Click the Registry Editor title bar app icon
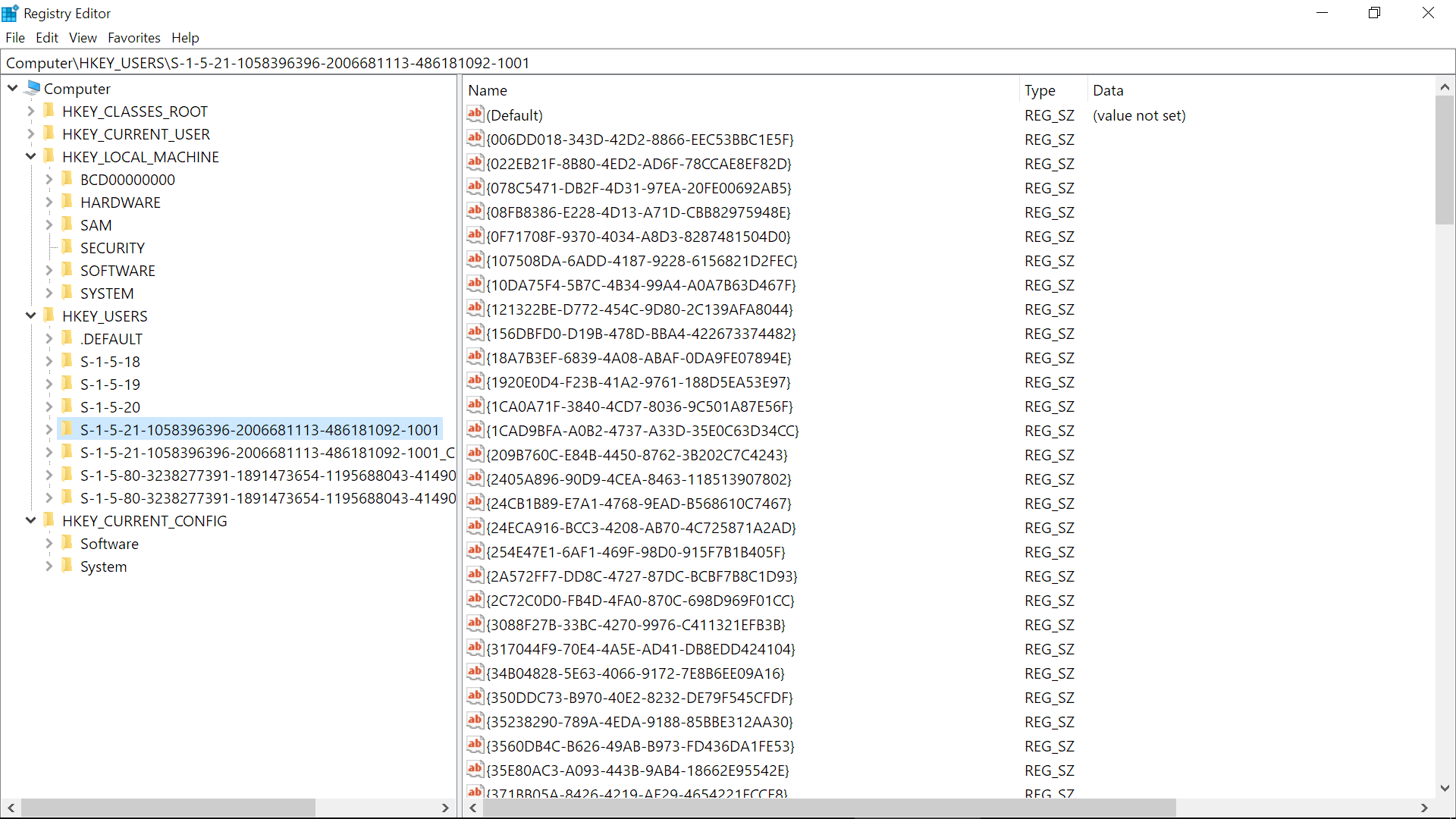1456x819 pixels. click(11, 13)
